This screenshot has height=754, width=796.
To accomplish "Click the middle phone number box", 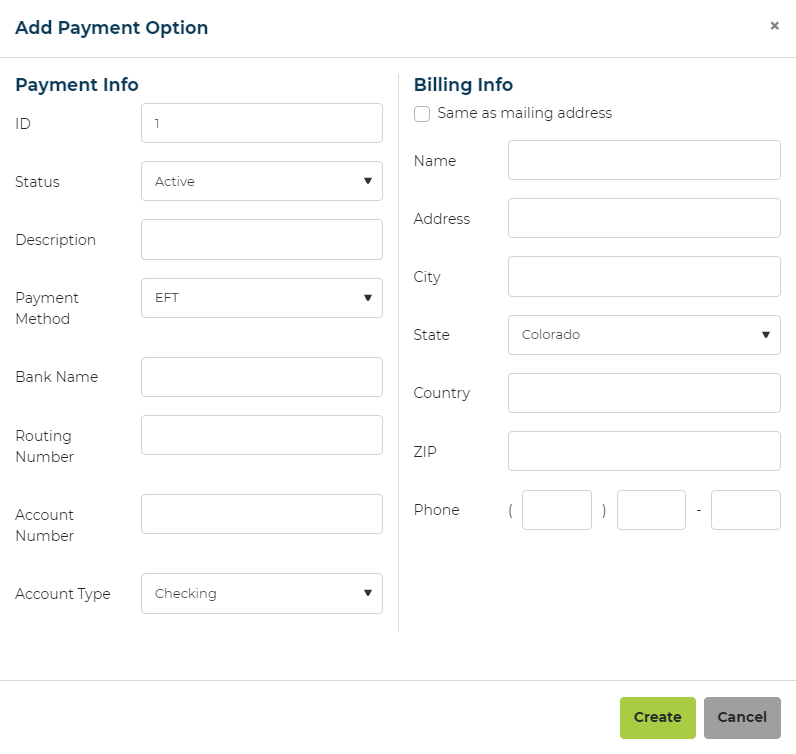I will click(651, 510).
